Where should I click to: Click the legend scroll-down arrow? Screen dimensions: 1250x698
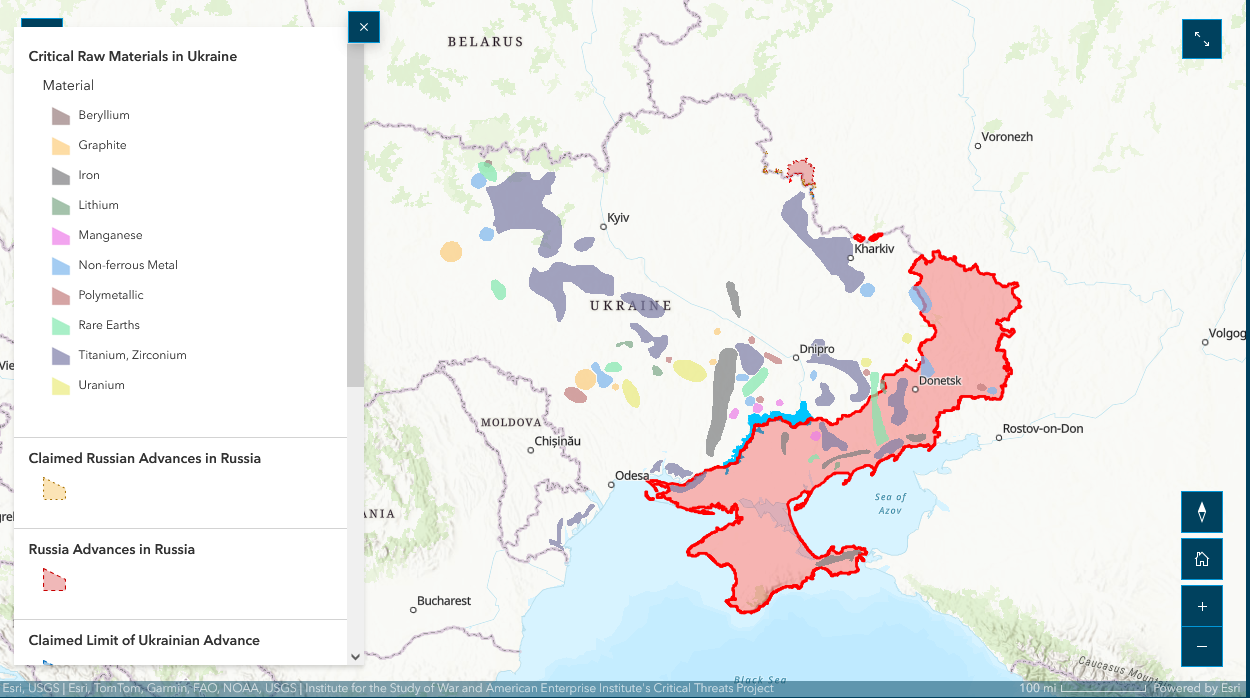click(355, 657)
